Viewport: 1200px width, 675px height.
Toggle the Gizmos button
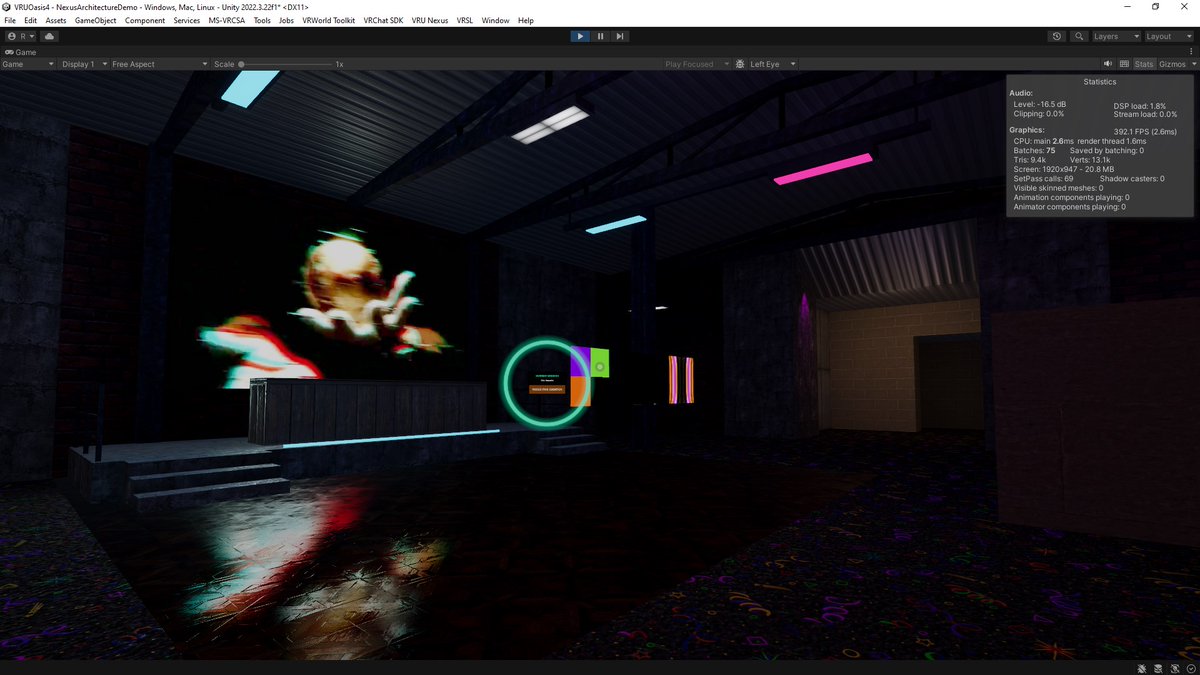(x=1171, y=64)
